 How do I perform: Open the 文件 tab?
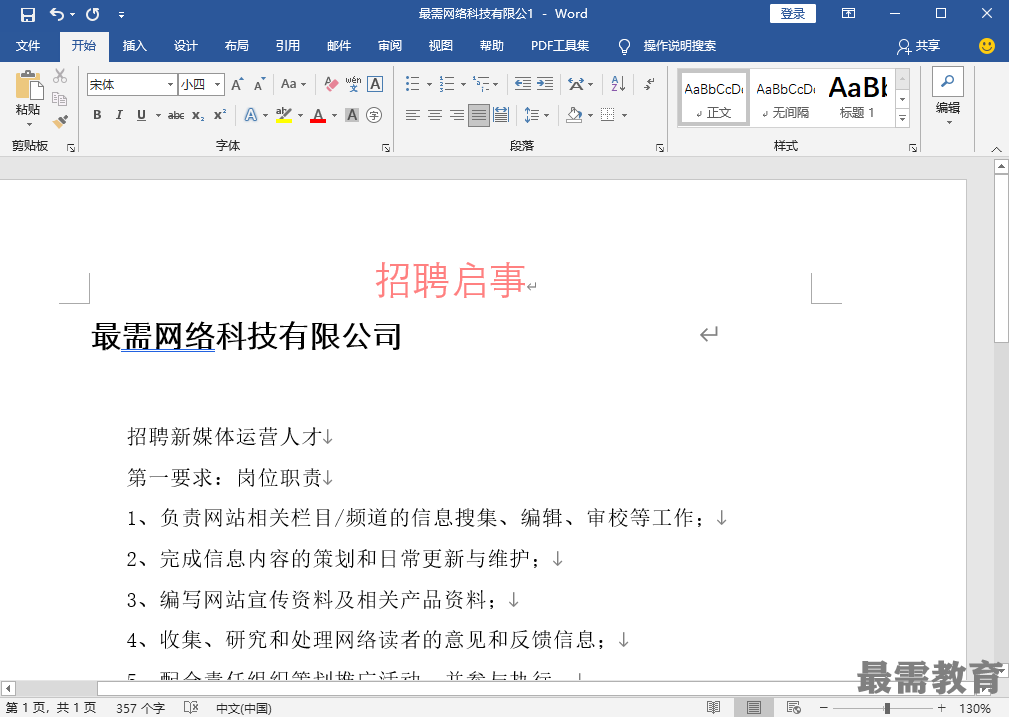tap(28, 46)
